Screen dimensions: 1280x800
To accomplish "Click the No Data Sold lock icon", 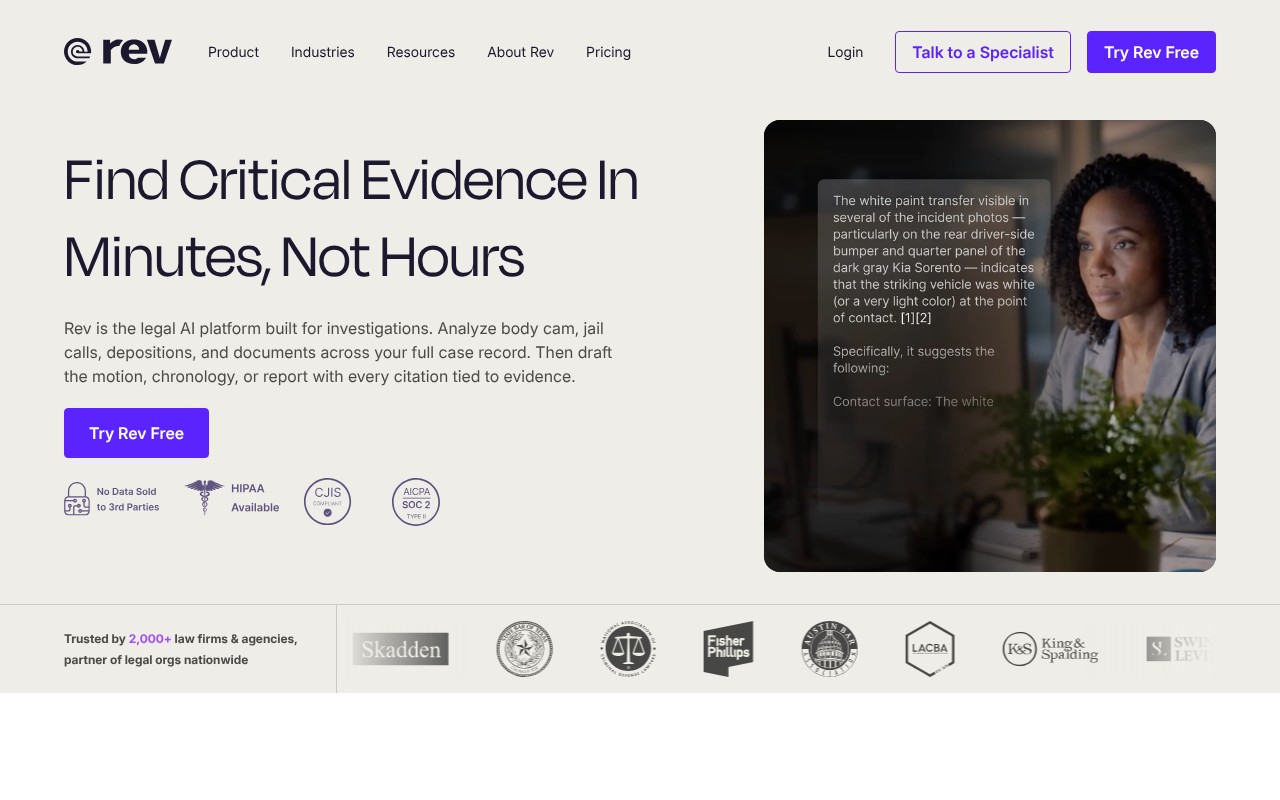I will [x=77, y=499].
